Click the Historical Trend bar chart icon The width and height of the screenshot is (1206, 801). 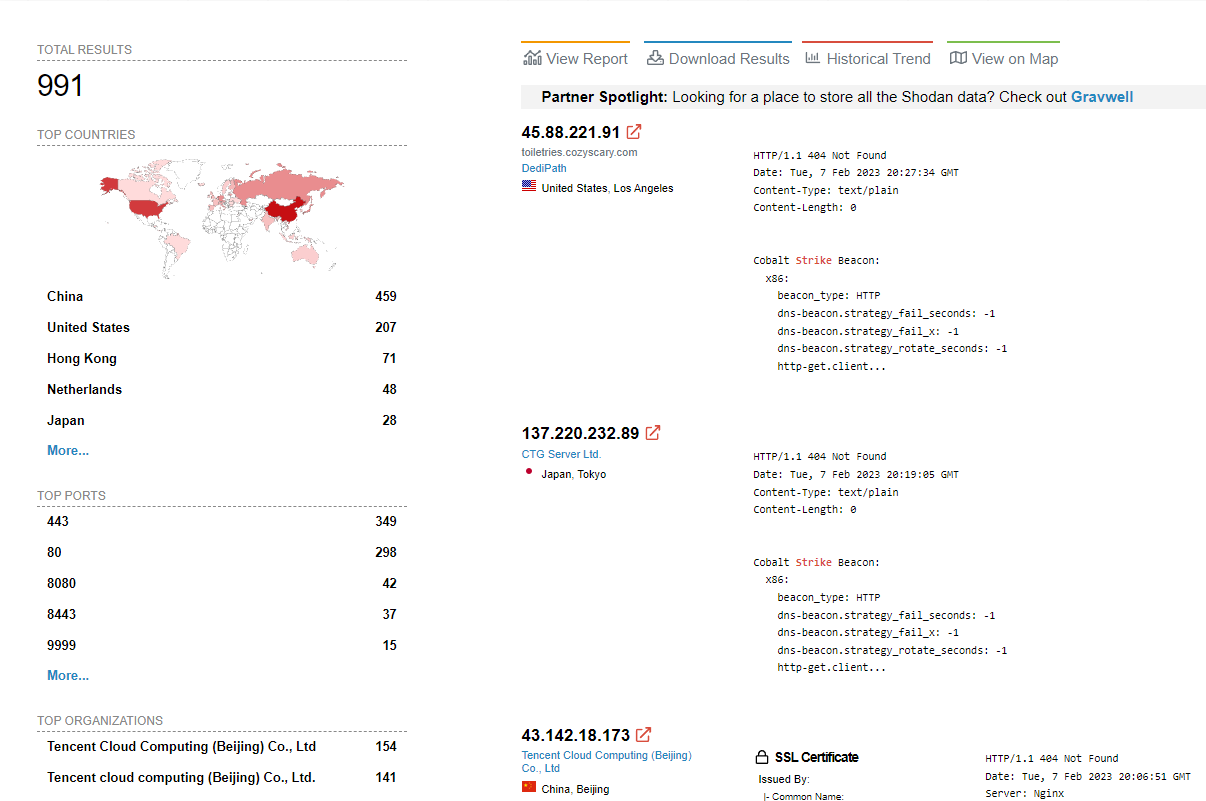pos(812,58)
